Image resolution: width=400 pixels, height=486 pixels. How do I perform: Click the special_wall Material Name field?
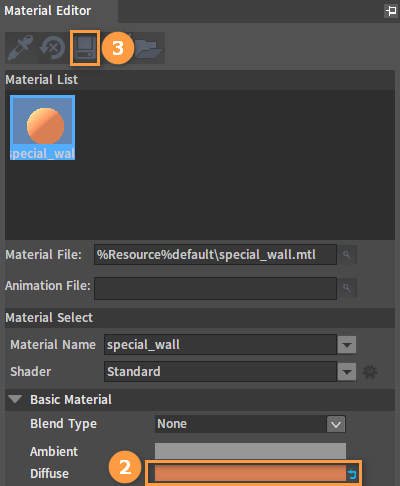pos(220,344)
